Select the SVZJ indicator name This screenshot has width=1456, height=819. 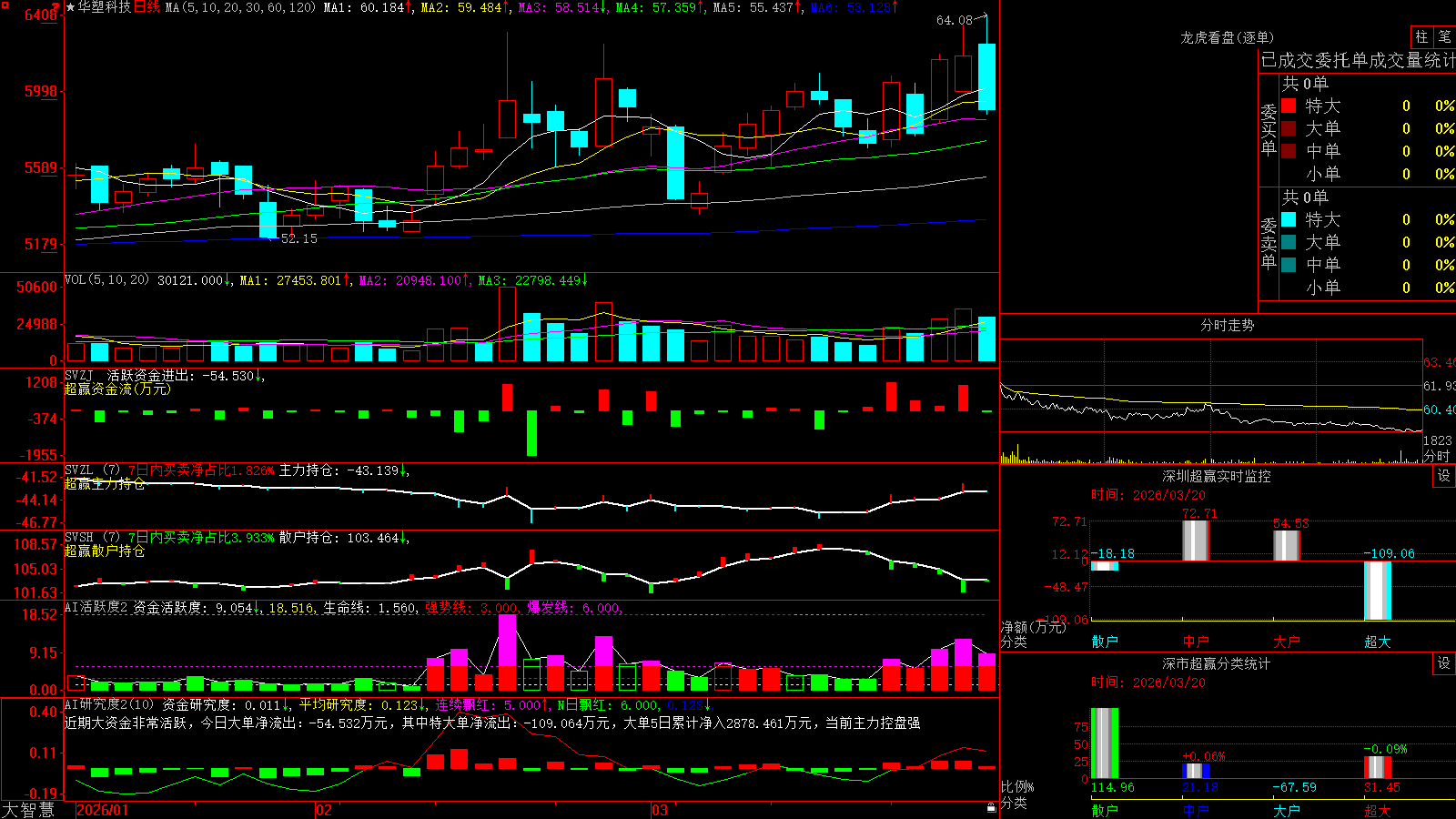tap(79, 376)
